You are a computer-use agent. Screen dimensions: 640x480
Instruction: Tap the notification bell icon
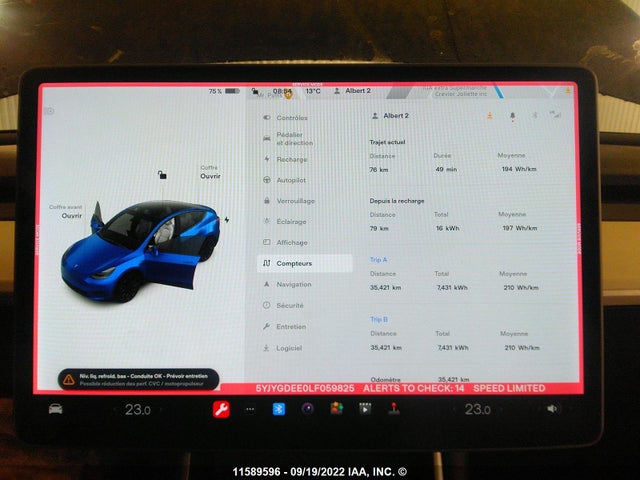512,116
